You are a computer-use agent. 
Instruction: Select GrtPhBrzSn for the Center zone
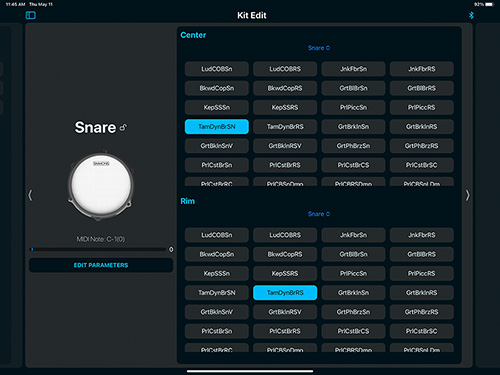pos(353,146)
